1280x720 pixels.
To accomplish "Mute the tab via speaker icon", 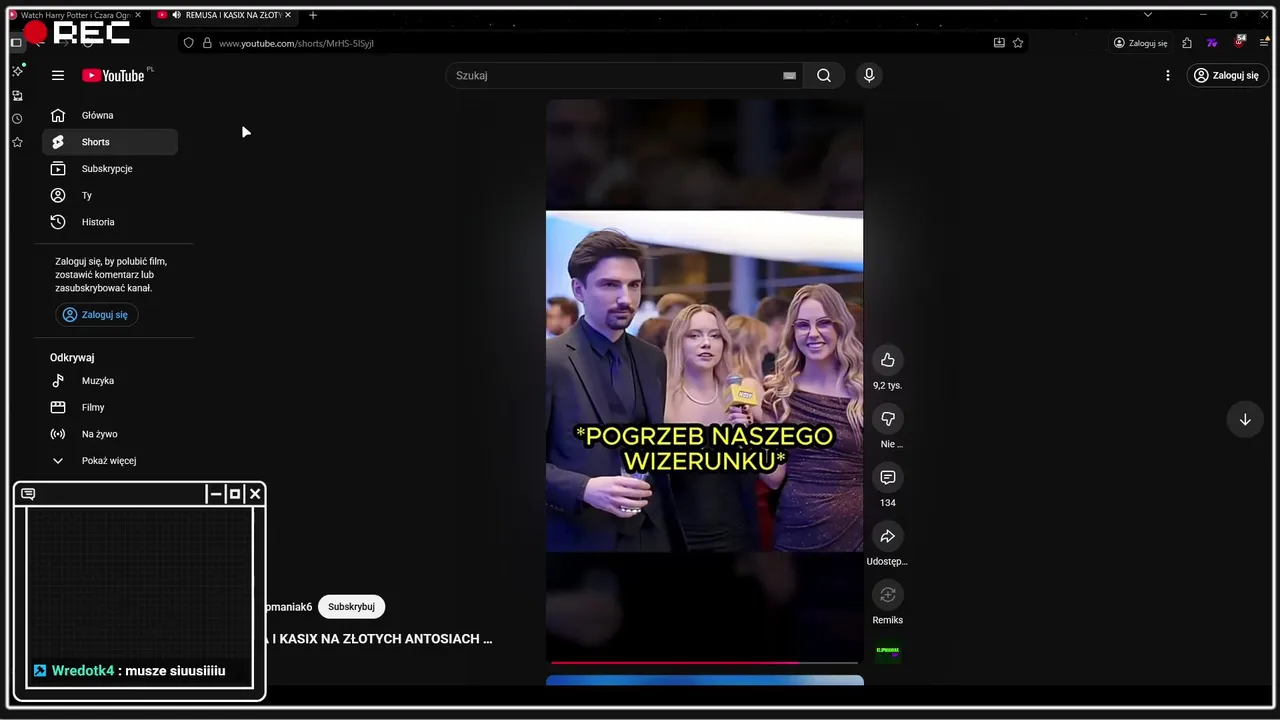I will tap(176, 15).
